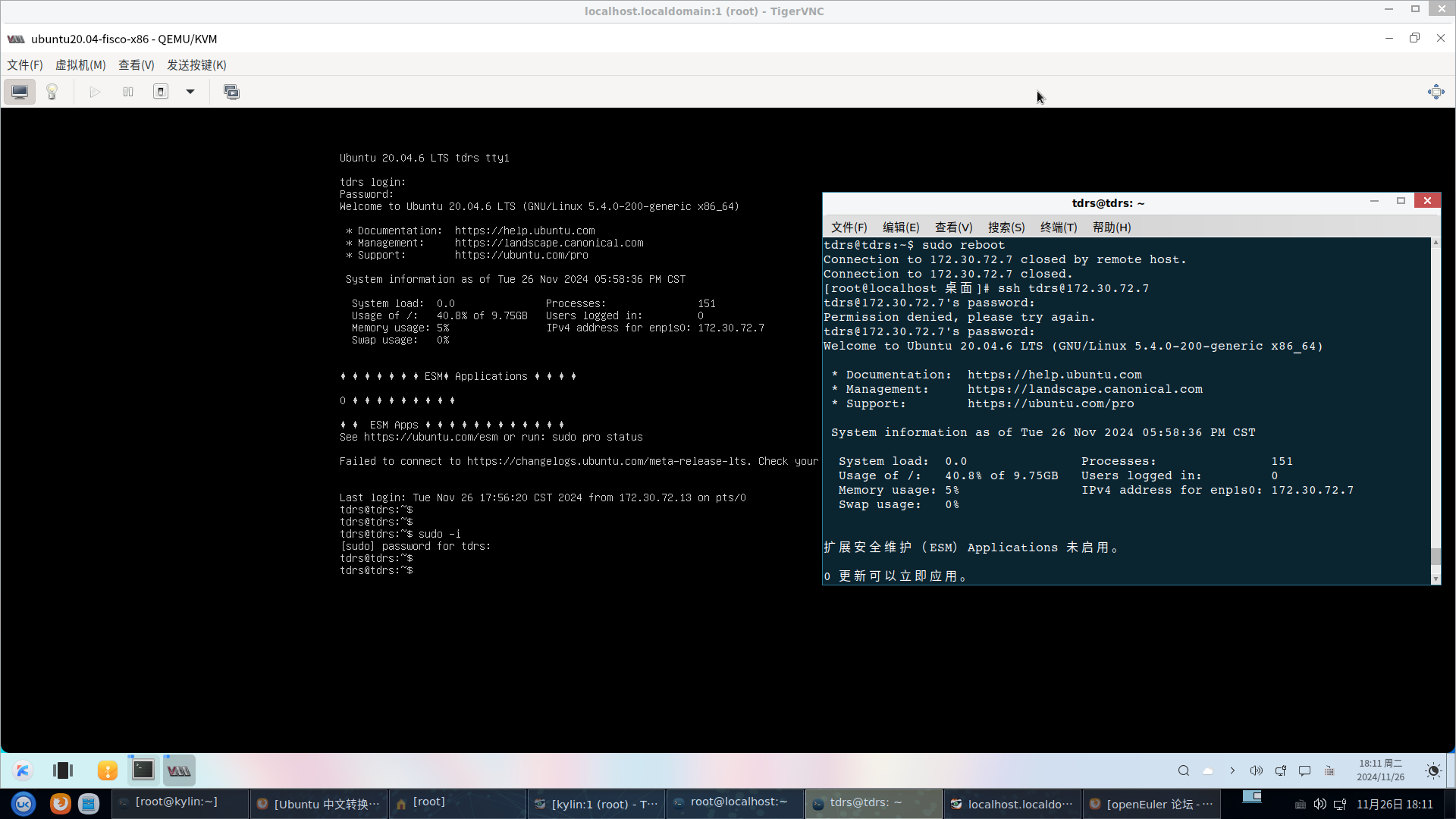Click the fullscreen resize icon
Viewport: 1456px width, 819px height.
1436,92
